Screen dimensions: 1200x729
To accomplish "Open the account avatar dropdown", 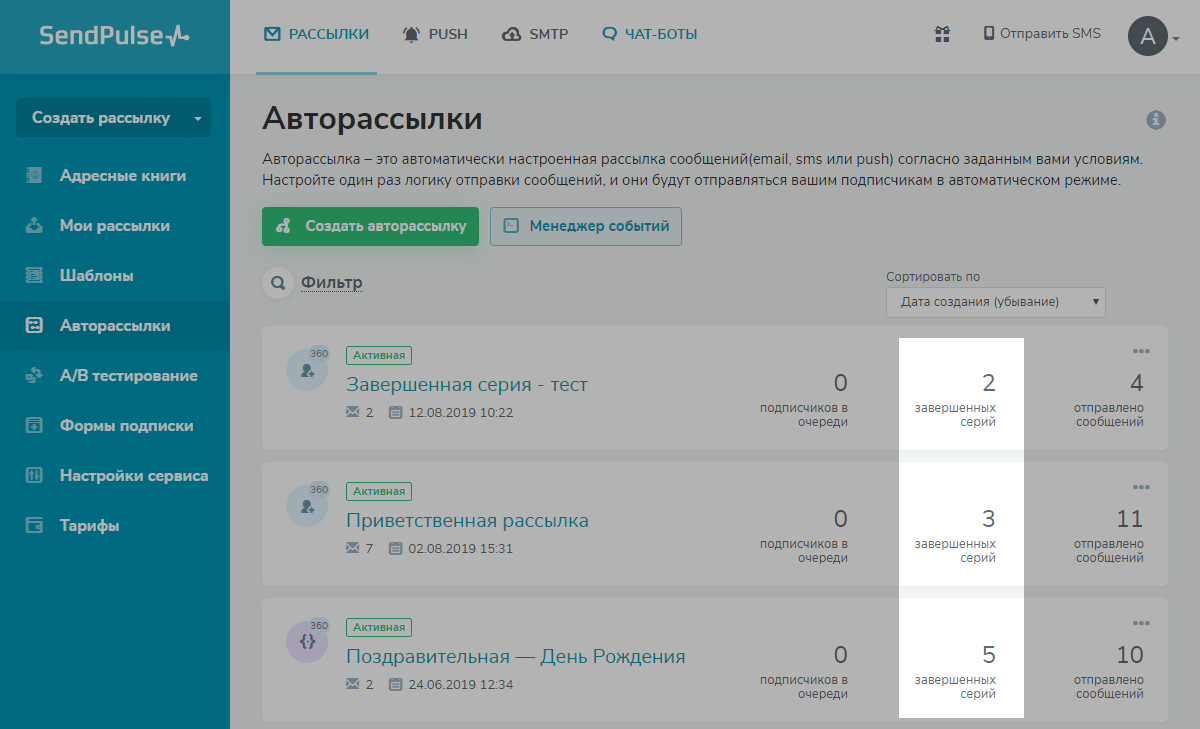I will 1153,37.
